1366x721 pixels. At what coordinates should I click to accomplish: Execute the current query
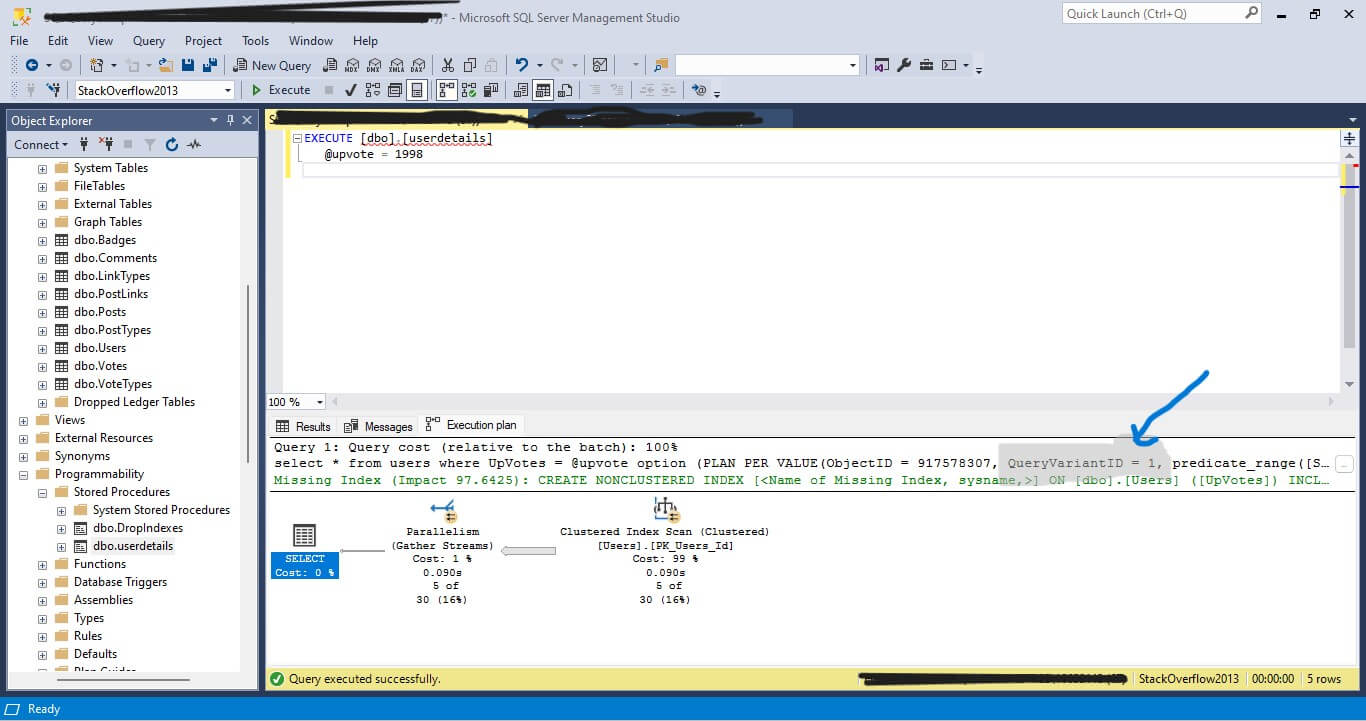pos(280,89)
